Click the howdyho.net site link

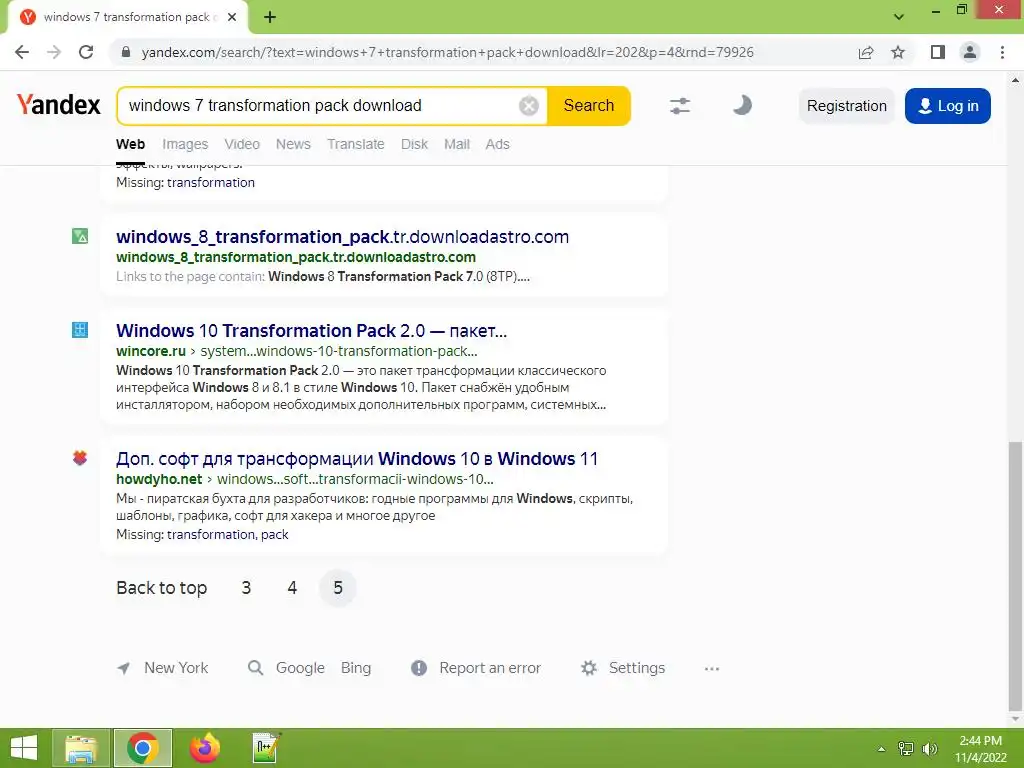(159, 479)
